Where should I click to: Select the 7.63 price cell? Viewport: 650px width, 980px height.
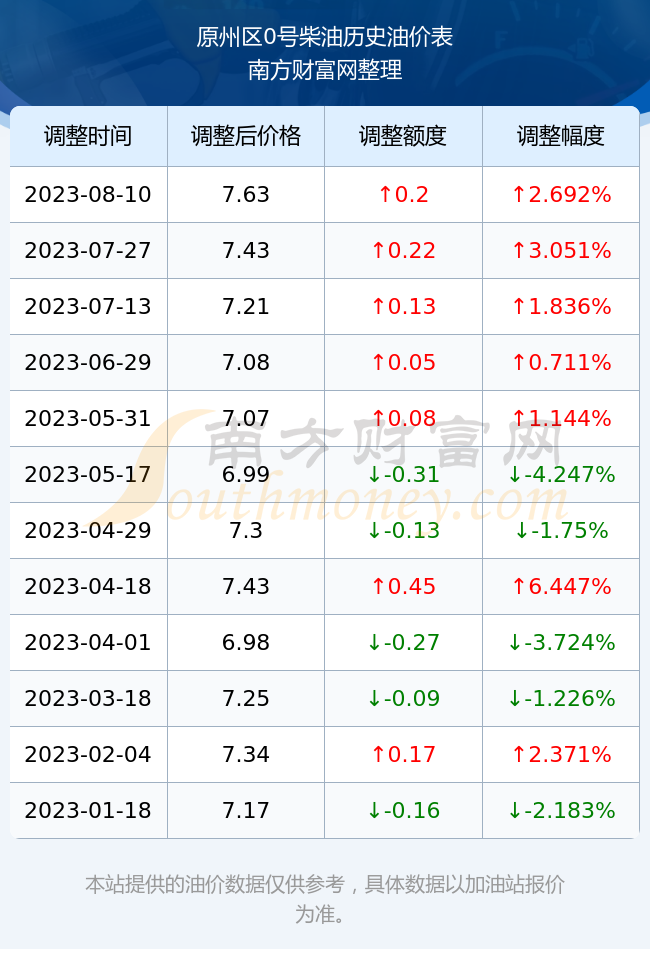point(246,194)
